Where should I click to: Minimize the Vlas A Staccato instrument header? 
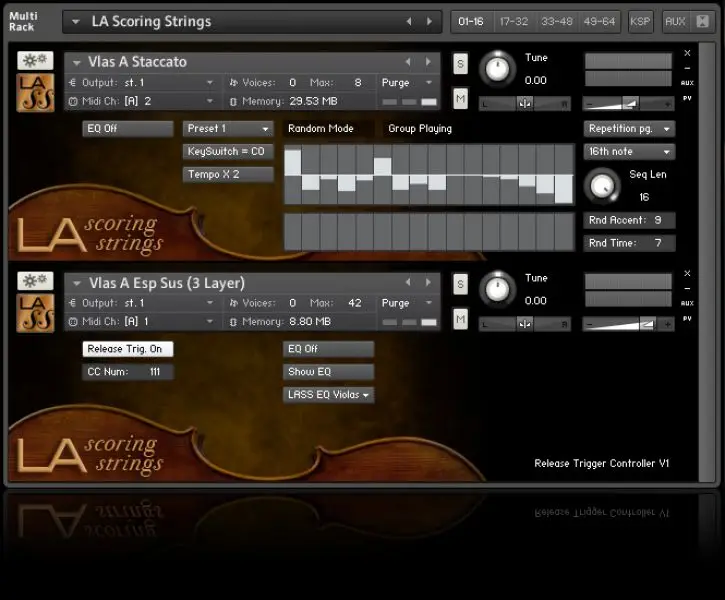coord(688,68)
